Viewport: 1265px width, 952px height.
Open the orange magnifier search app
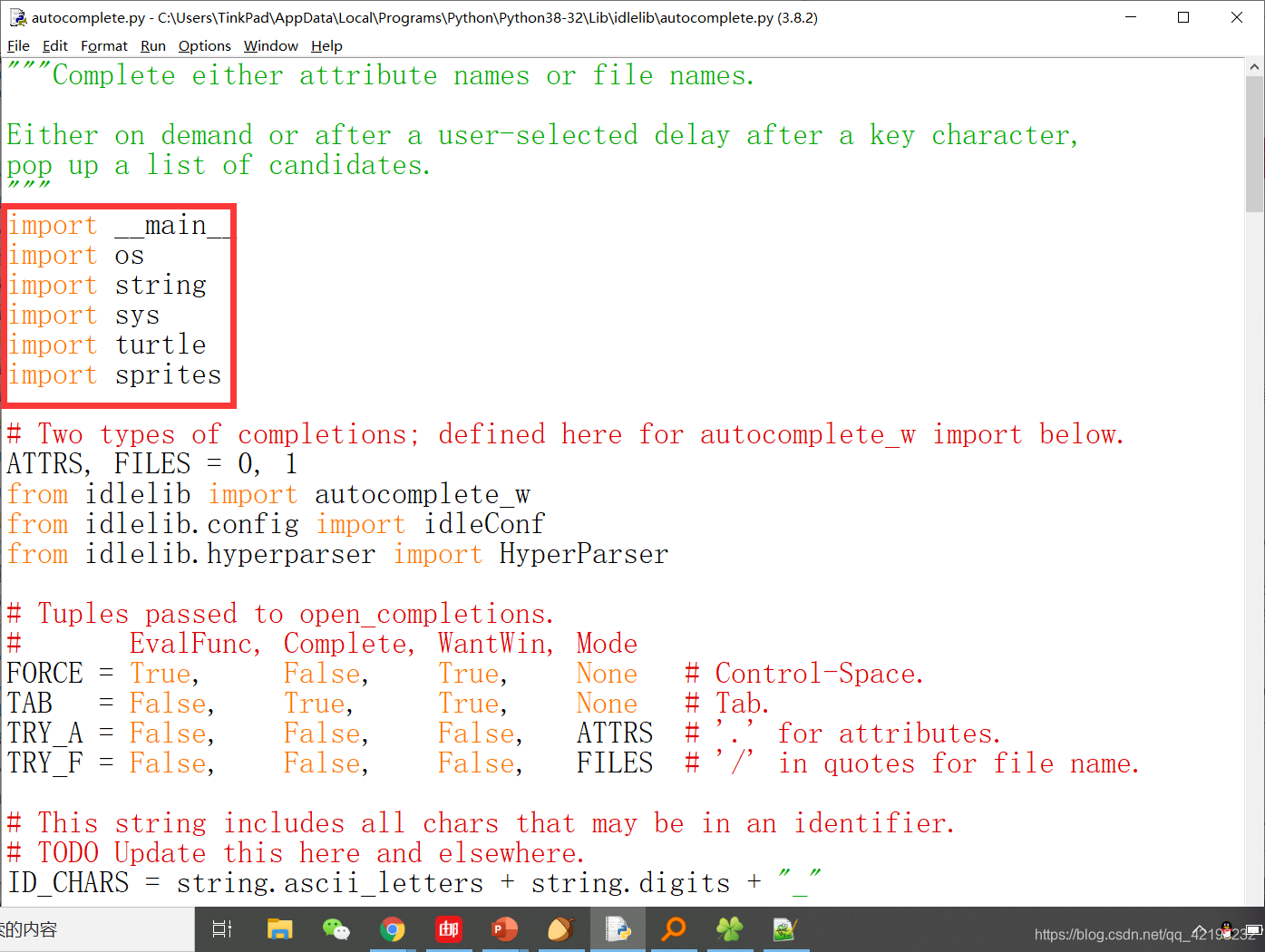(x=674, y=929)
